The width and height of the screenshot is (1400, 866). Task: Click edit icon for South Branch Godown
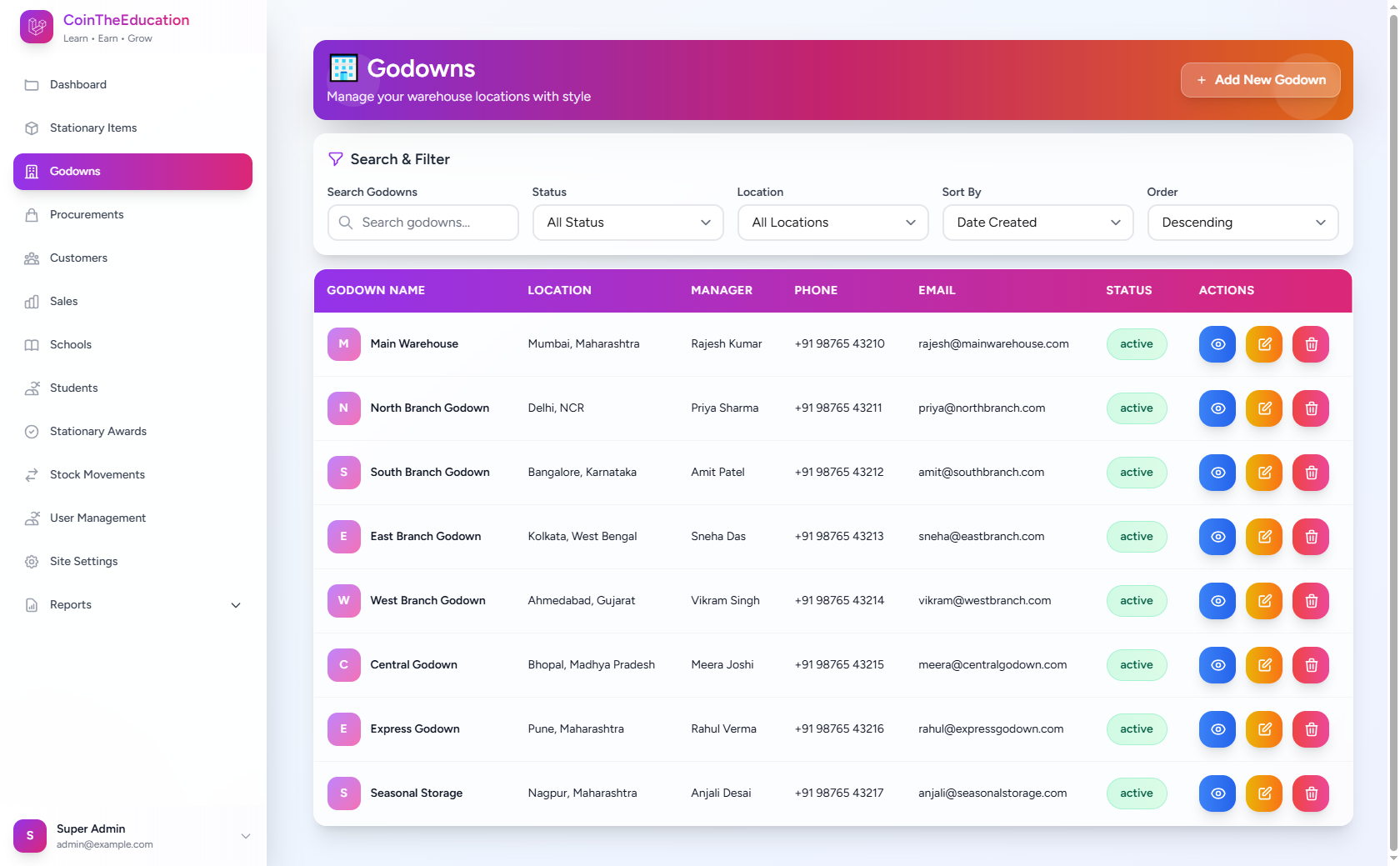pyautogui.click(x=1264, y=473)
